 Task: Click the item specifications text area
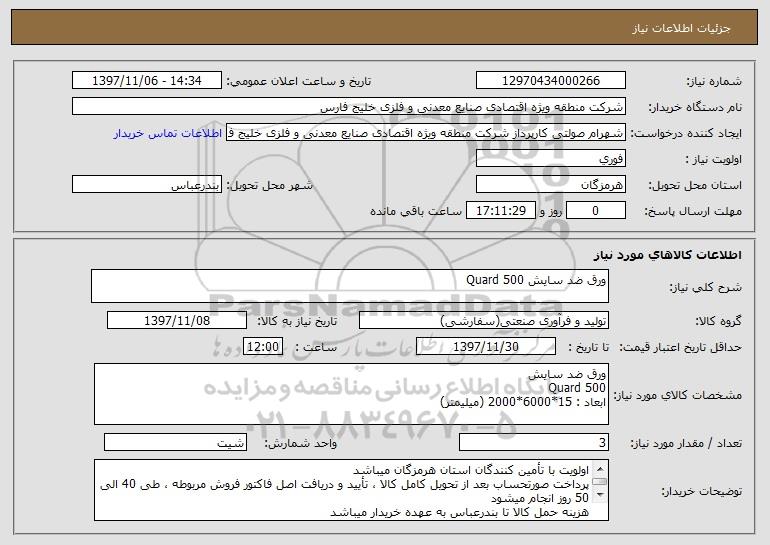pyautogui.click(x=351, y=394)
